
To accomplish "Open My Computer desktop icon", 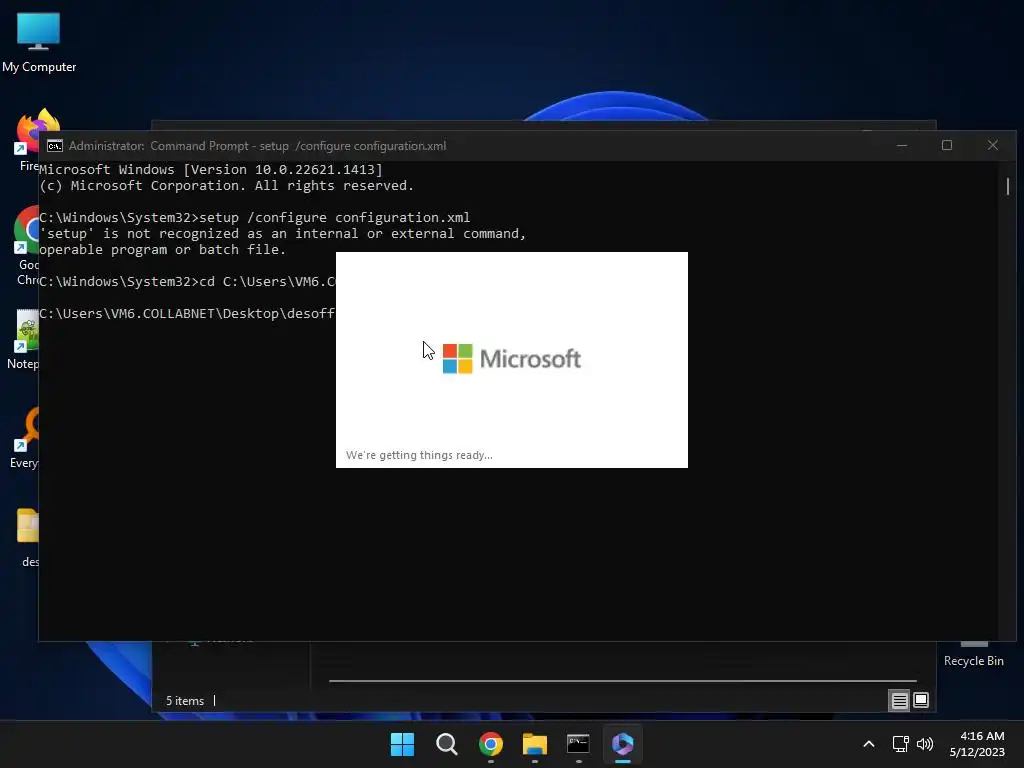I will (39, 42).
